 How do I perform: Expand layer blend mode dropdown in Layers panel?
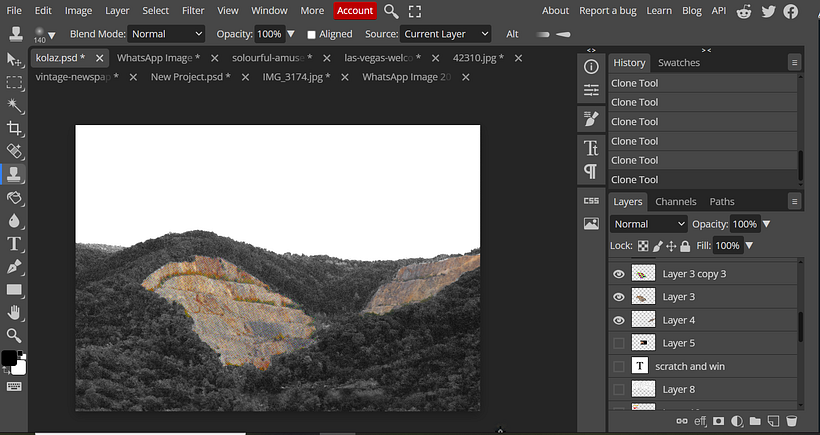648,224
